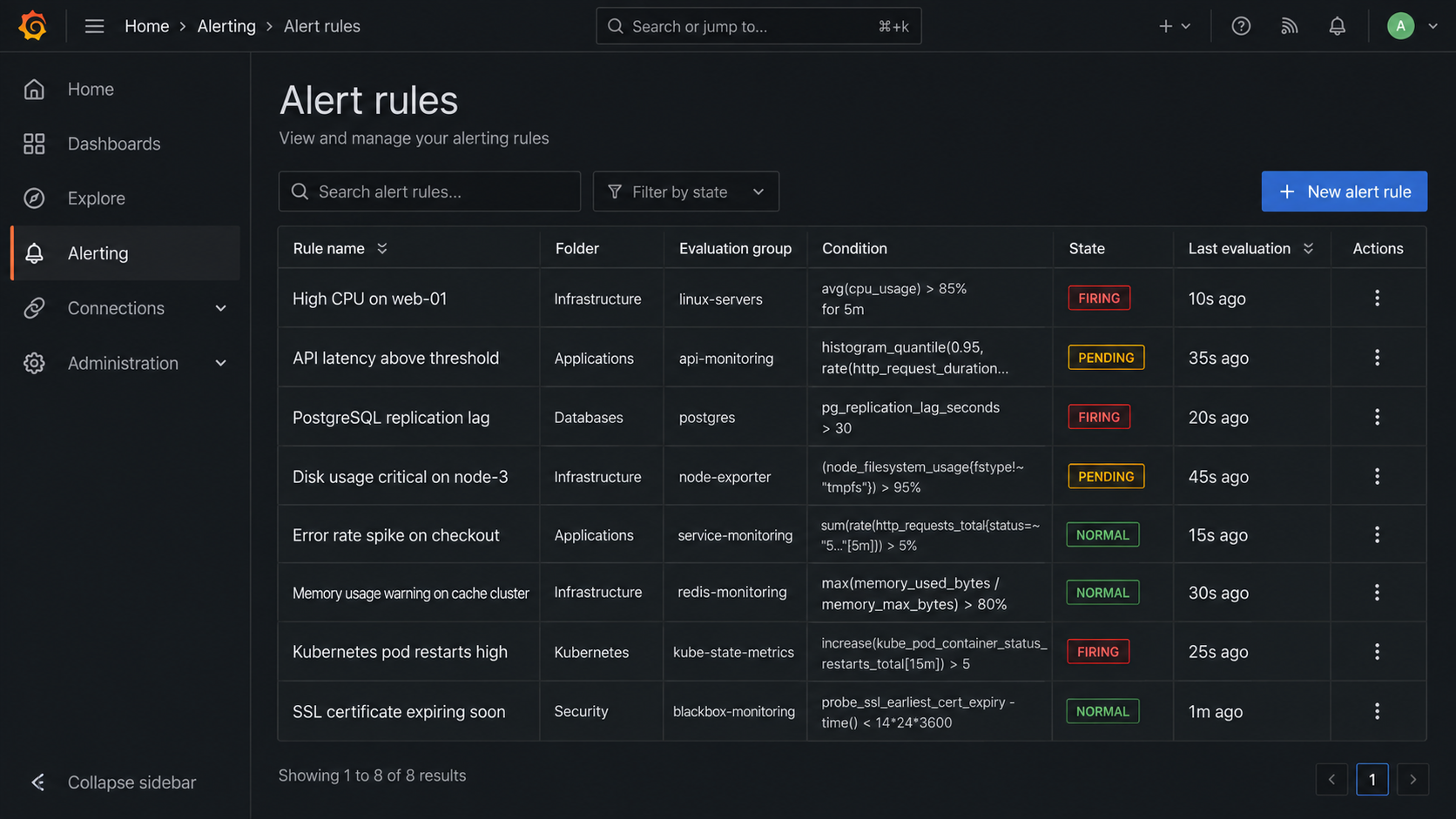Click the Administration gear icon in sidebar
This screenshot has width=1456, height=819.
click(x=34, y=363)
